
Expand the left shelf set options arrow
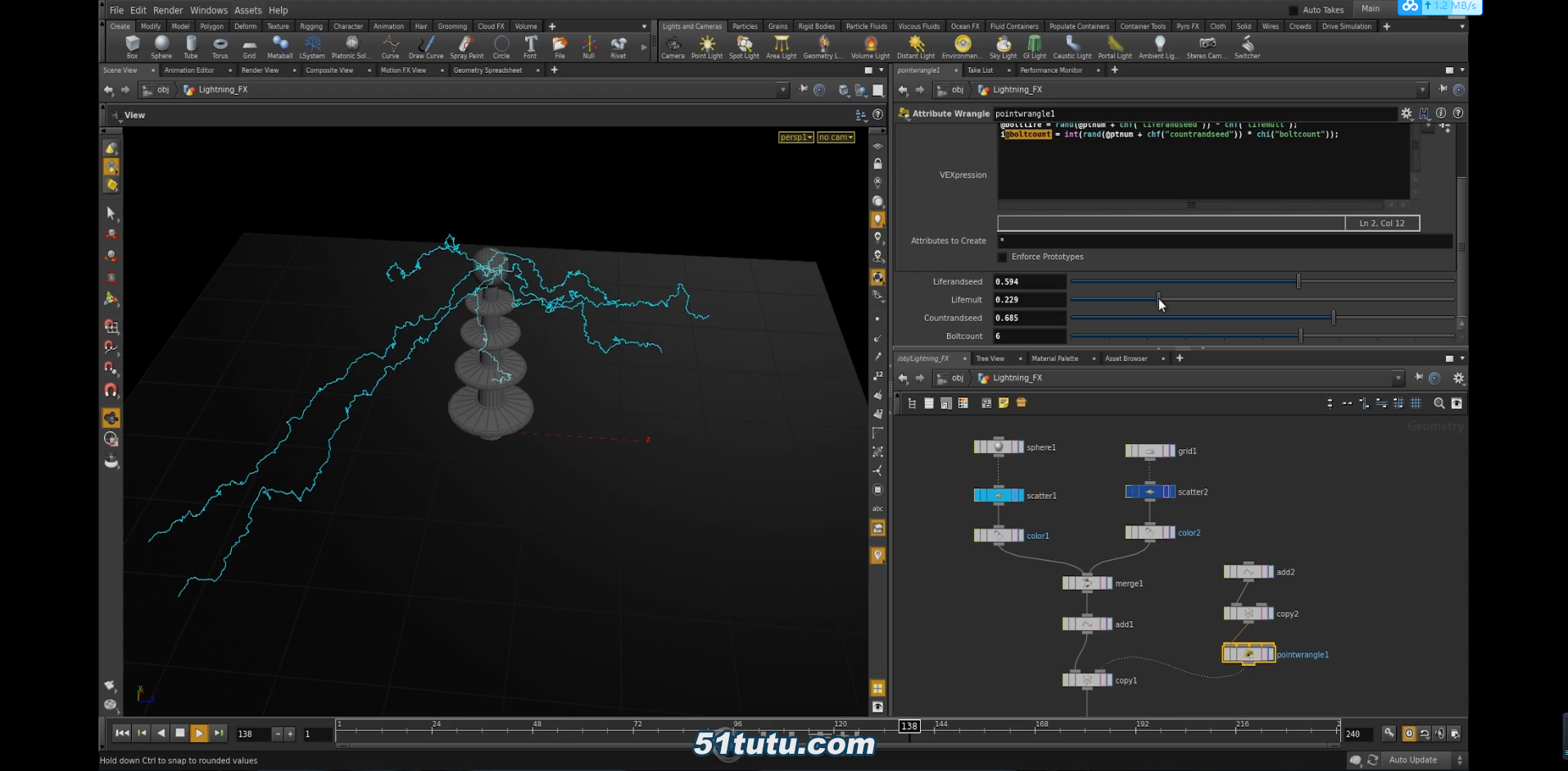(644, 26)
